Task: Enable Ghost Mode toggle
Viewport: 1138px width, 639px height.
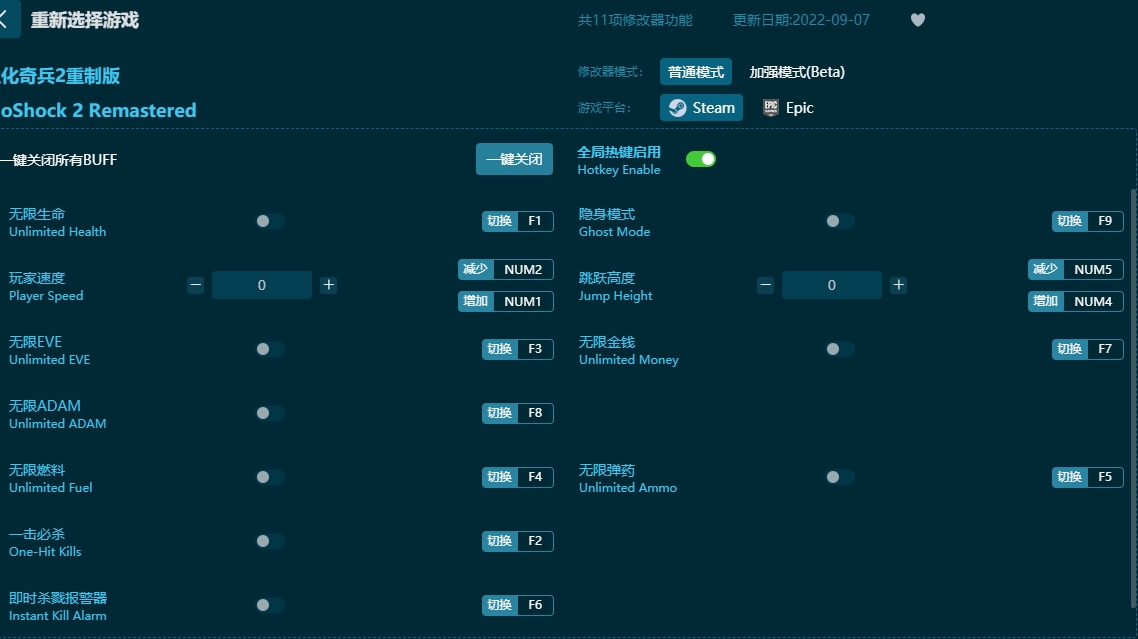Action: click(x=839, y=221)
